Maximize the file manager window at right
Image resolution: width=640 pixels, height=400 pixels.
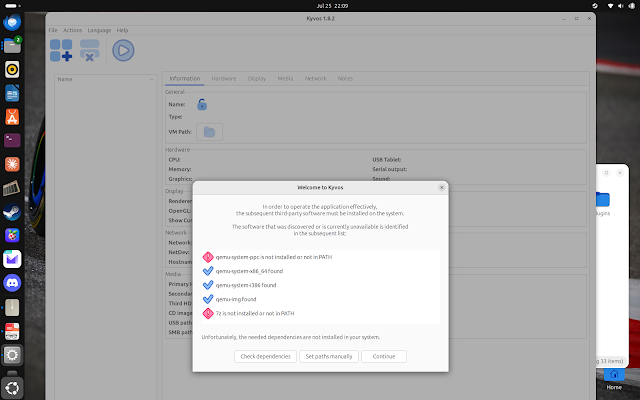click(x=606, y=173)
